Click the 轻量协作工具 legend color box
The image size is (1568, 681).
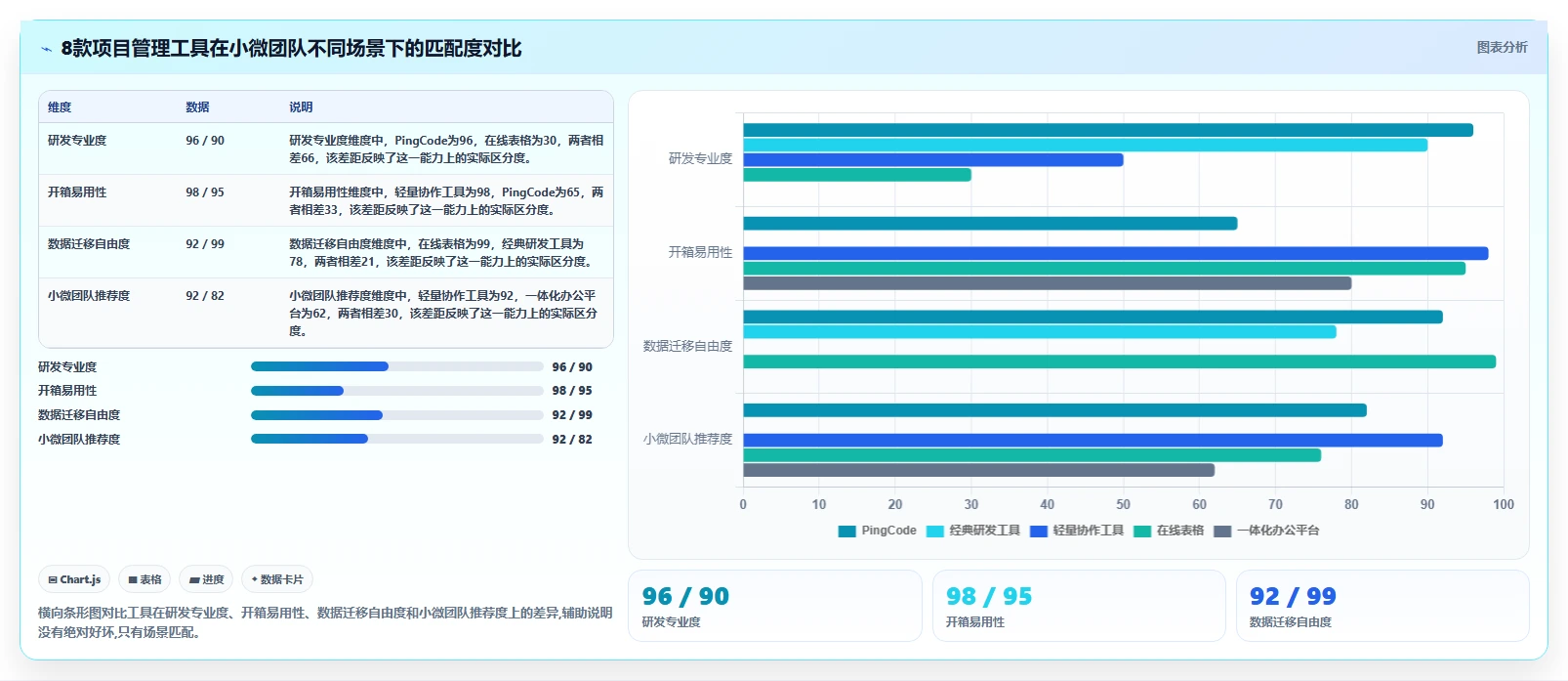click(x=1039, y=531)
